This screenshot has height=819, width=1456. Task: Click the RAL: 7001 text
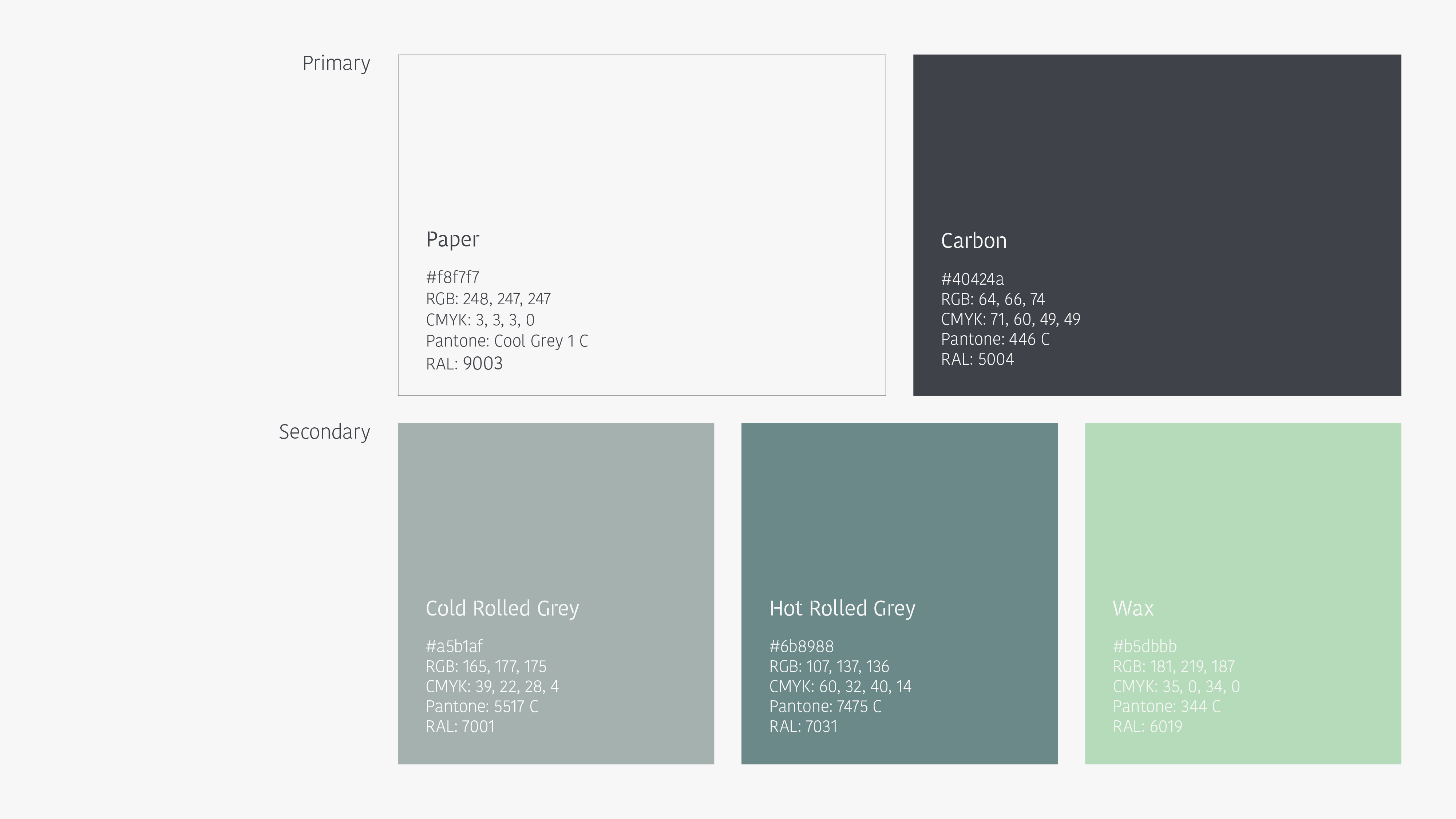(460, 726)
